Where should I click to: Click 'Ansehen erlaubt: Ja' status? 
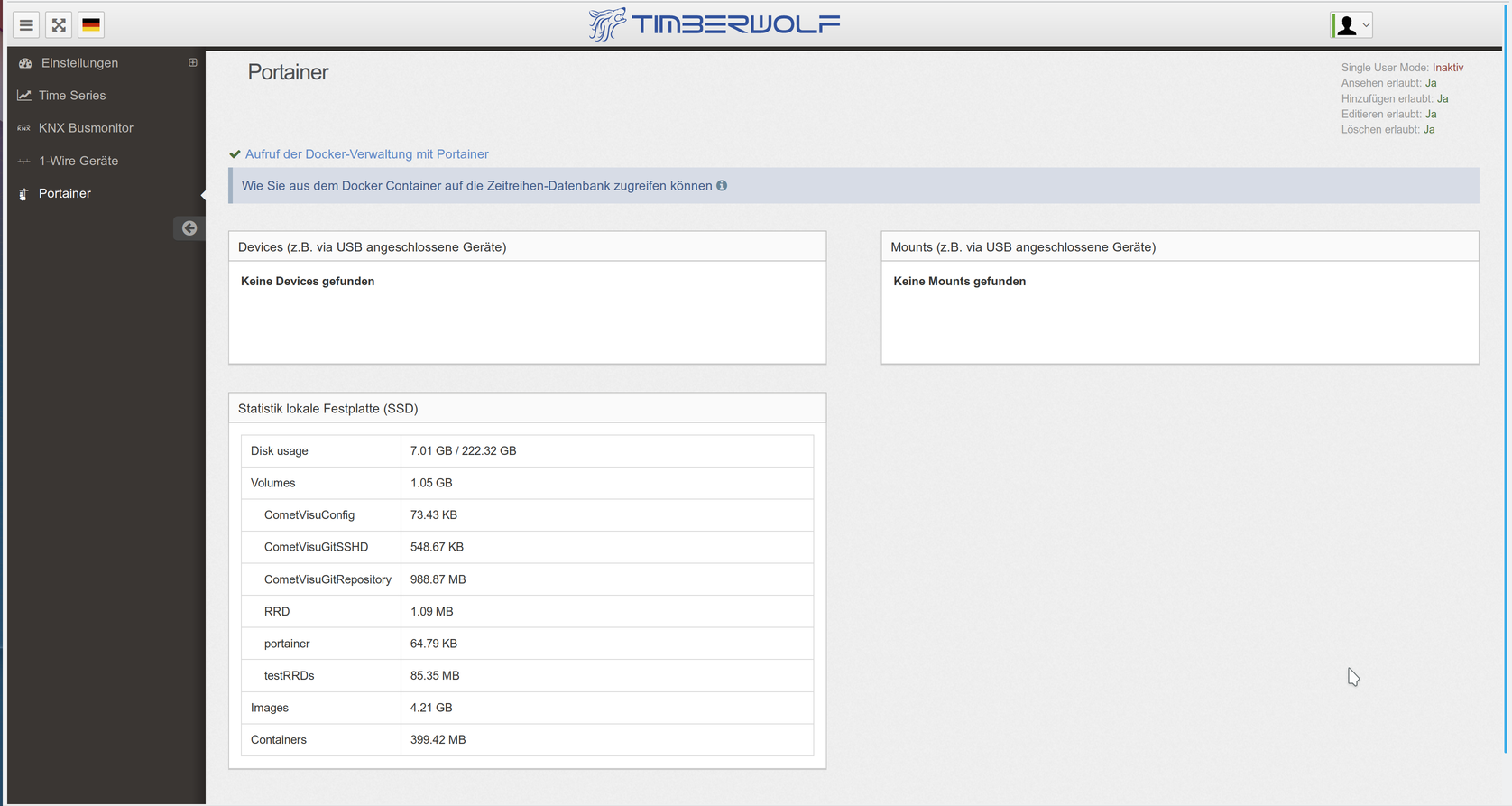(x=1388, y=83)
